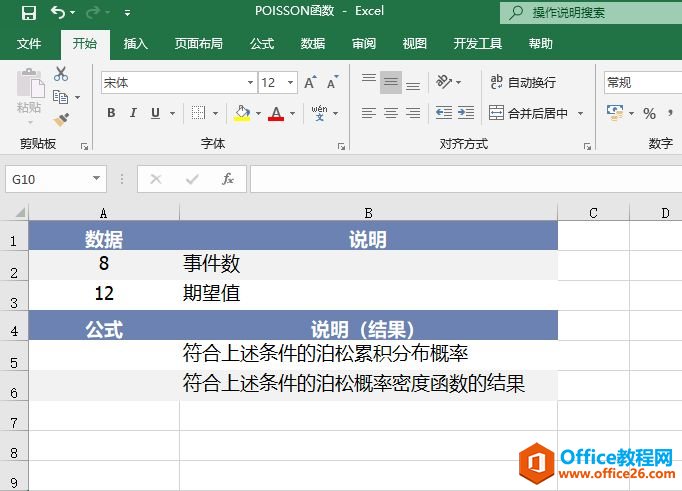
Task: Expand the 合并后居中 options arrow
Action: (580, 114)
